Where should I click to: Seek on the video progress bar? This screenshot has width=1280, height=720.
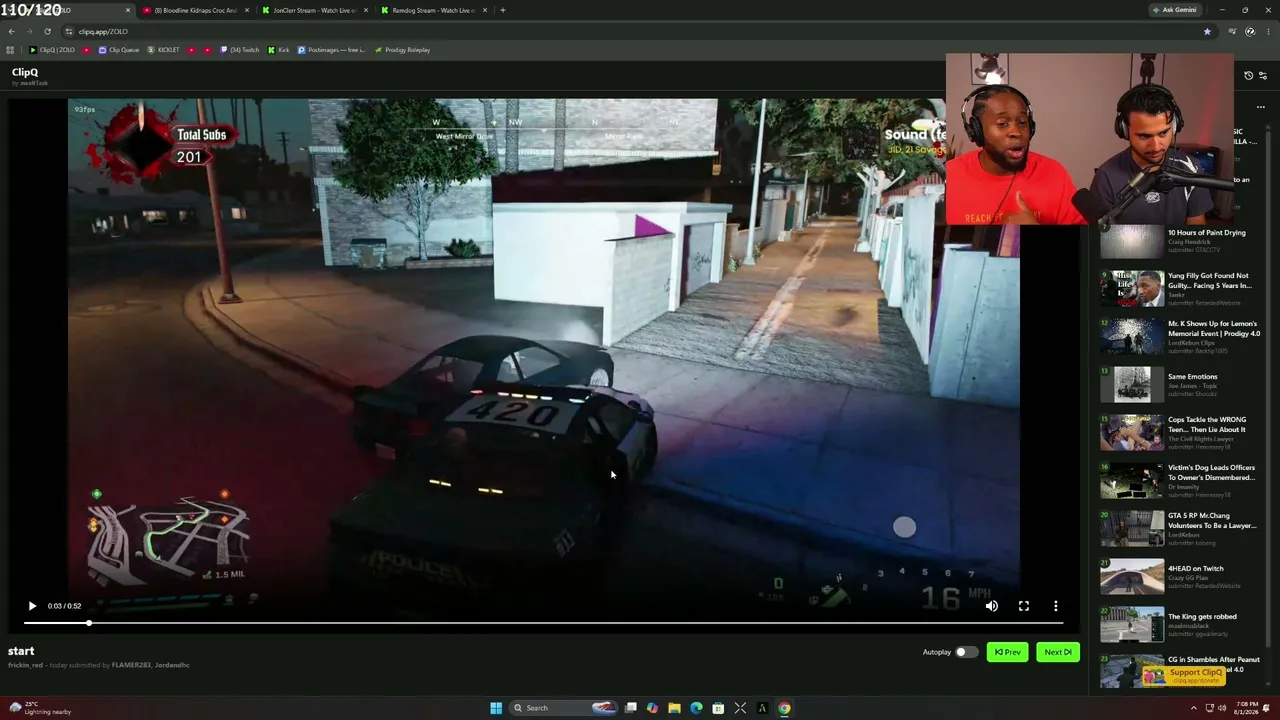pyautogui.click(x=543, y=623)
